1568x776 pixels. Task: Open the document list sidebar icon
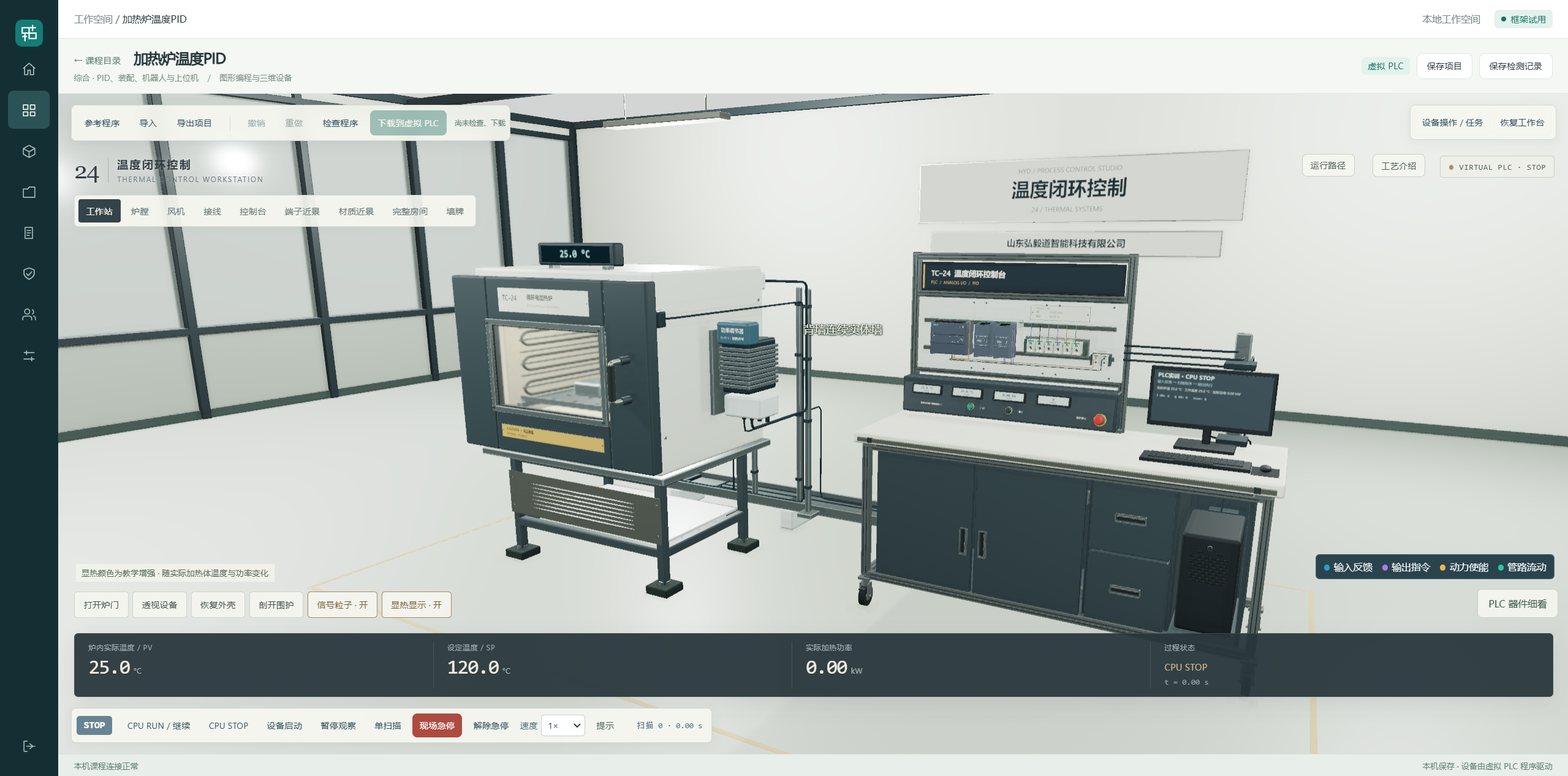pyautogui.click(x=29, y=233)
